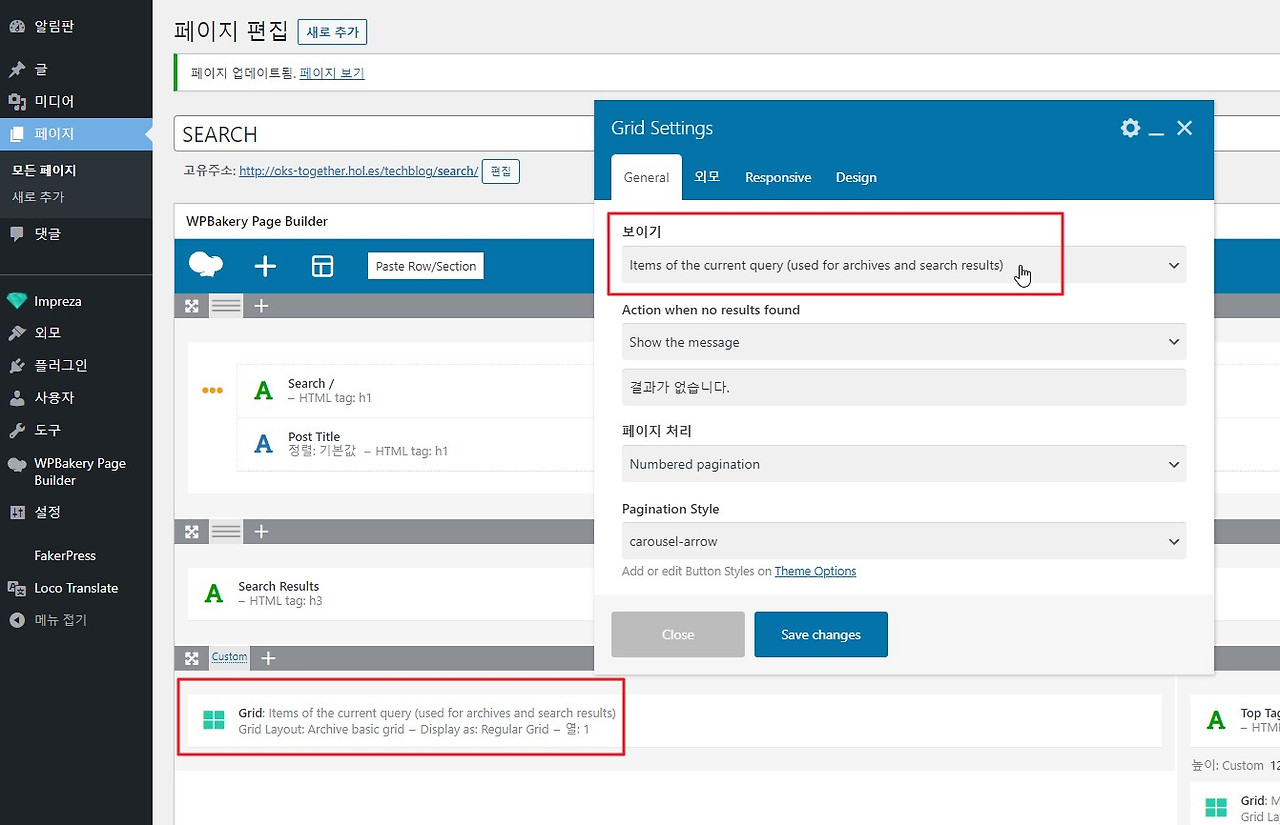Open Grid Settings gear icon
Screen dimensions: 1280x825
(x=1130, y=128)
